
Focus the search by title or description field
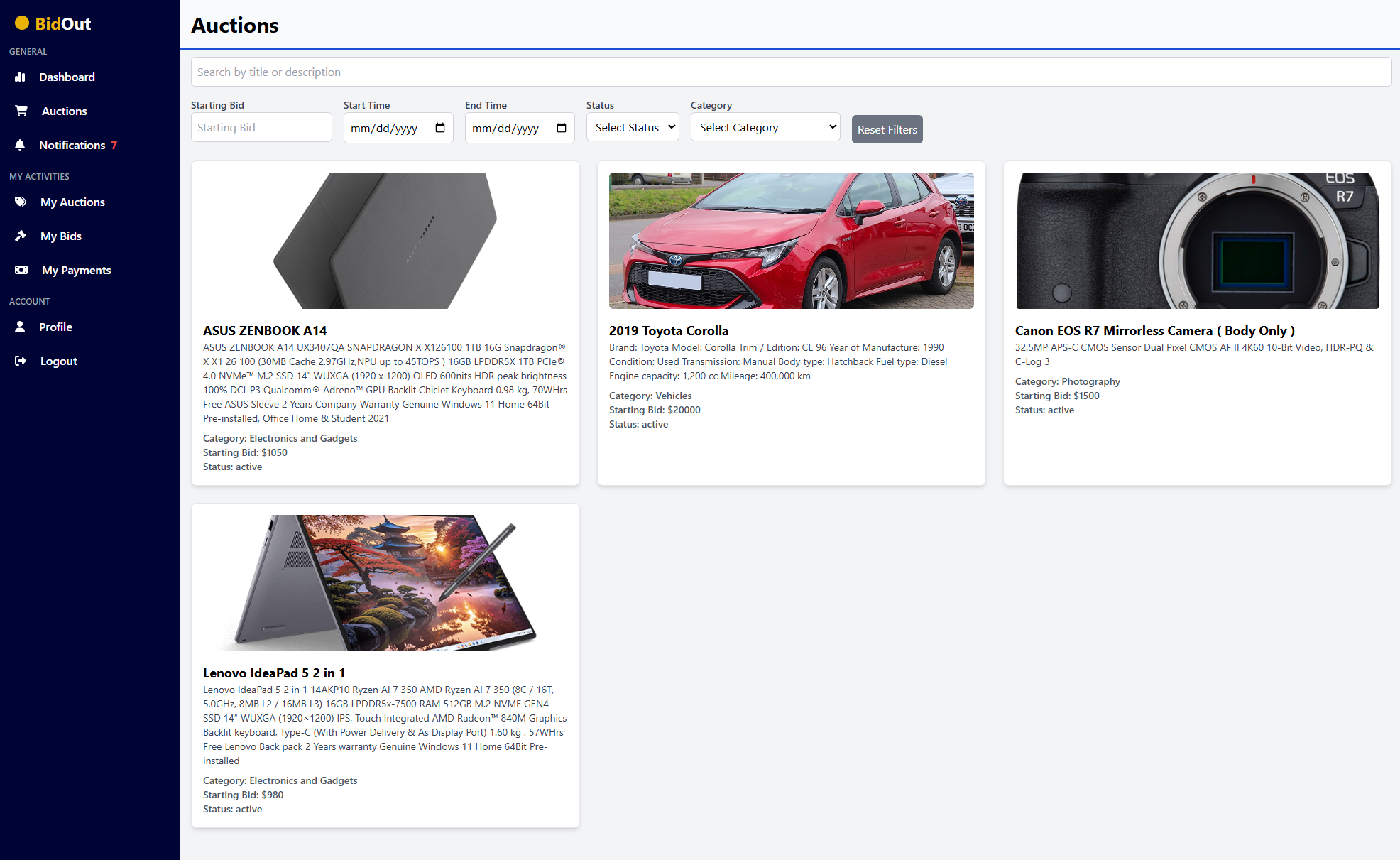point(791,72)
